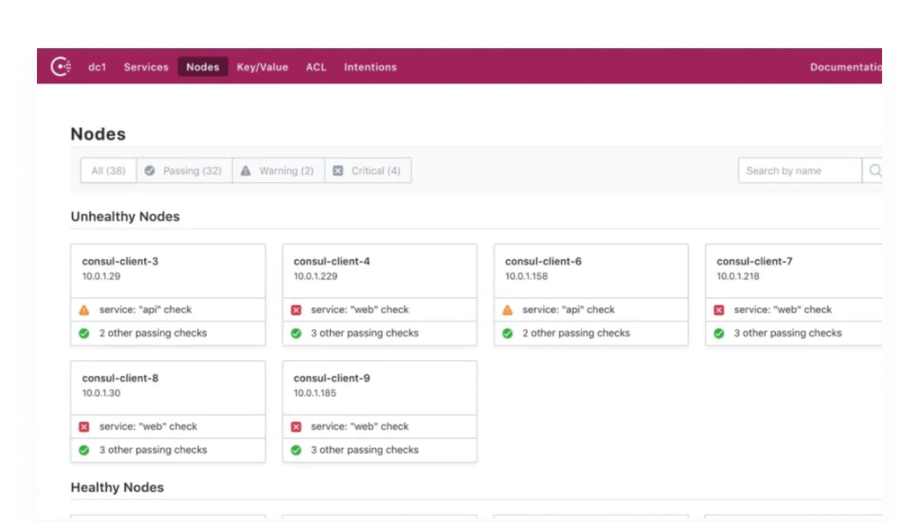The width and height of the screenshot is (919, 522).
Task: Click critical X icon on consul-client-9
Action: pos(296,427)
